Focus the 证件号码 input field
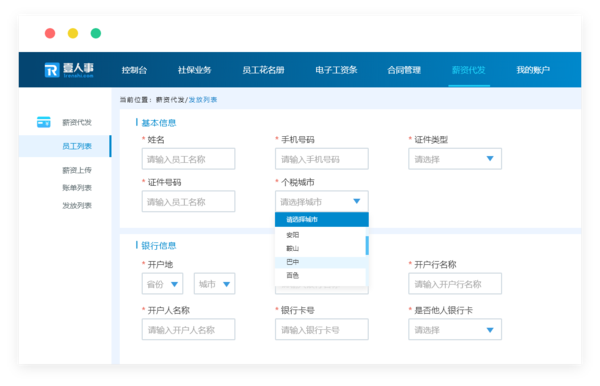The width and height of the screenshot is (600, 386). pyautogui.click(x=188, y=202)
